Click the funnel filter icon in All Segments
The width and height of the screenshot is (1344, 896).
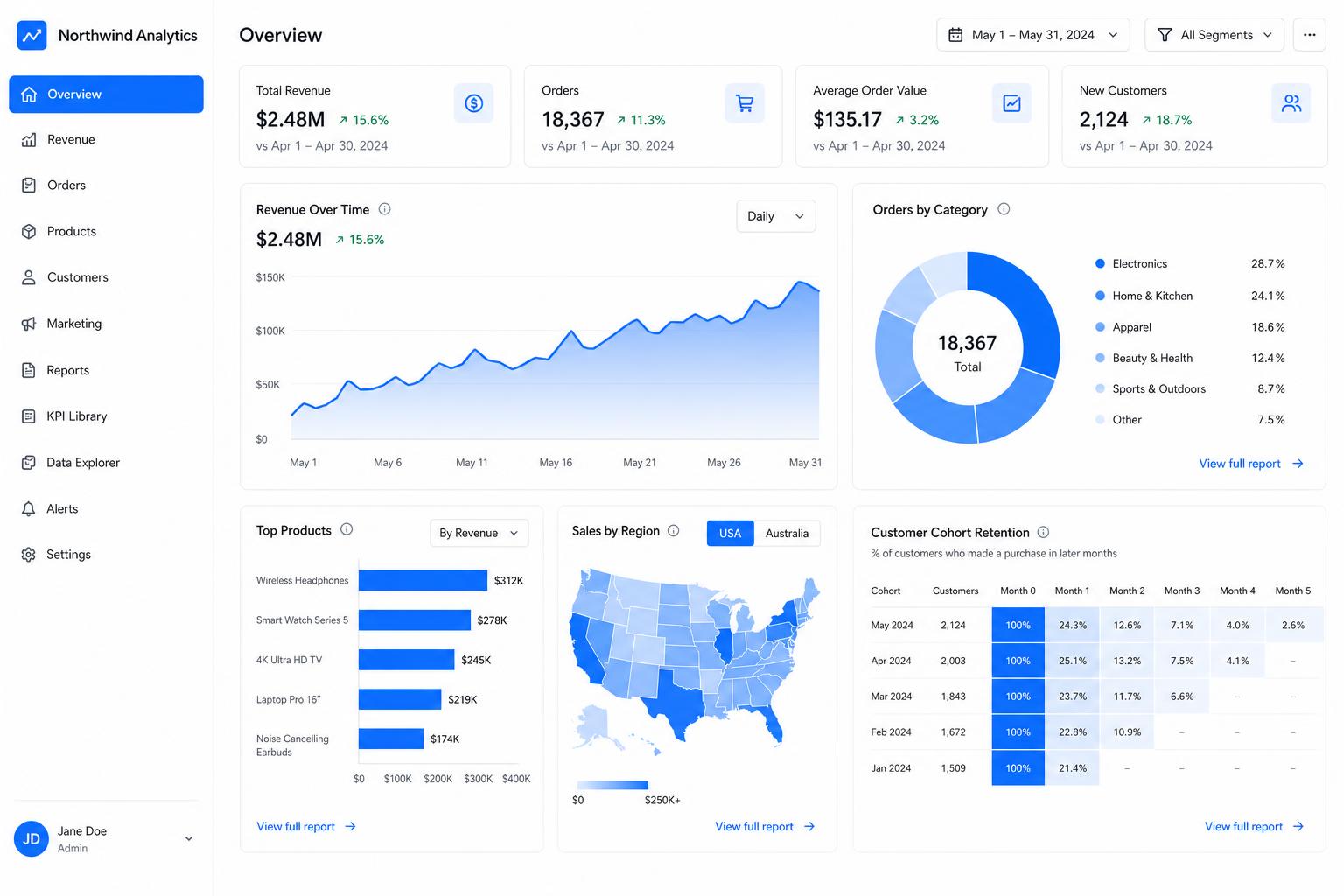(1165, 35)
